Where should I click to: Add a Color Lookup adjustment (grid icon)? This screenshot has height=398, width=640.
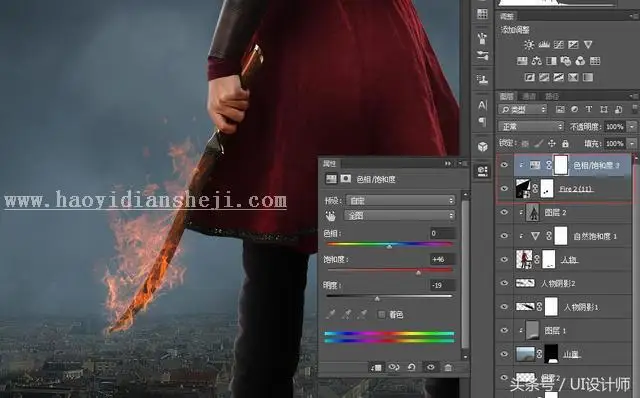point(595,61)
